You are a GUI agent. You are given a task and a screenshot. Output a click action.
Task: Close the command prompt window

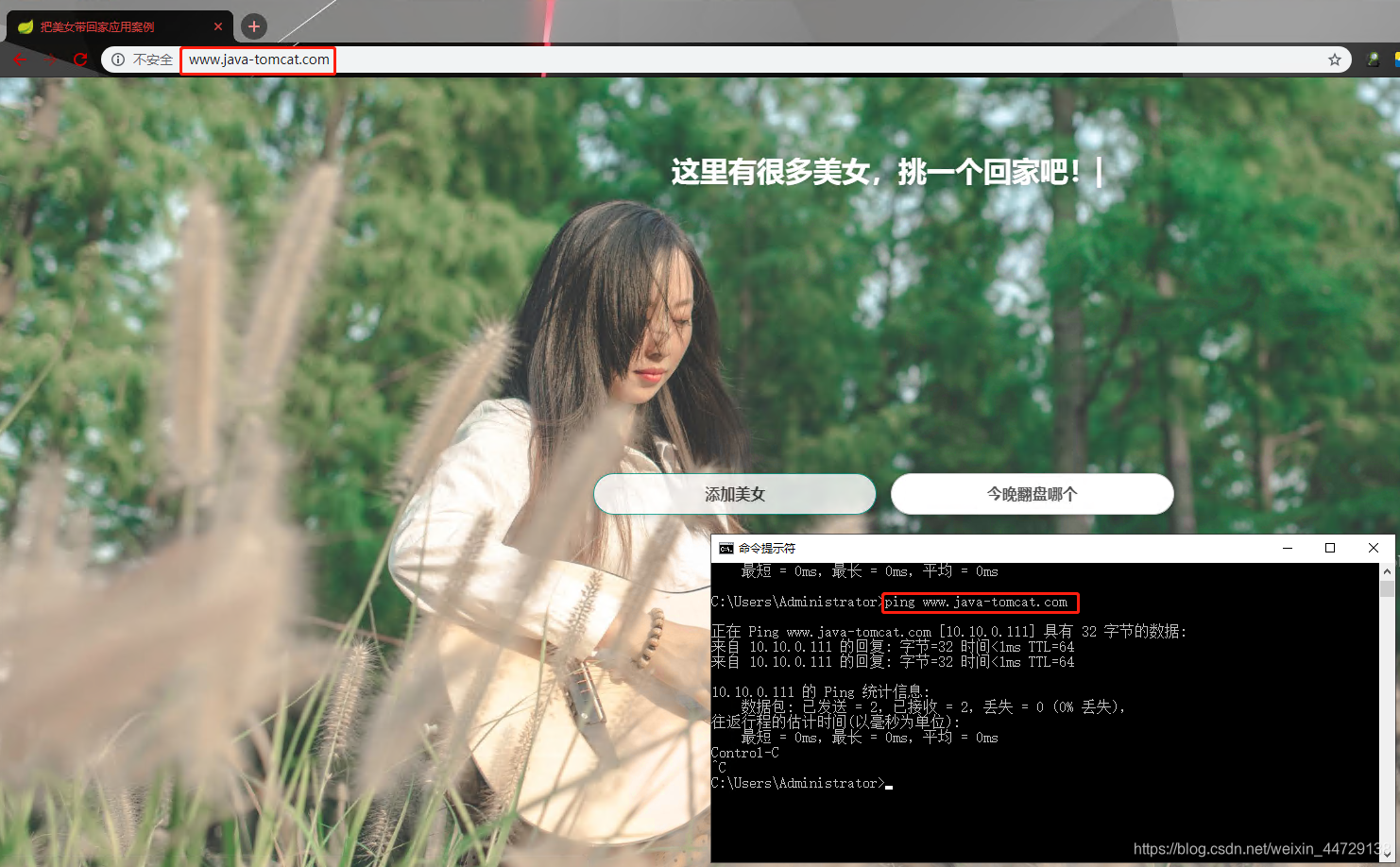click(x=1374, y=548)
